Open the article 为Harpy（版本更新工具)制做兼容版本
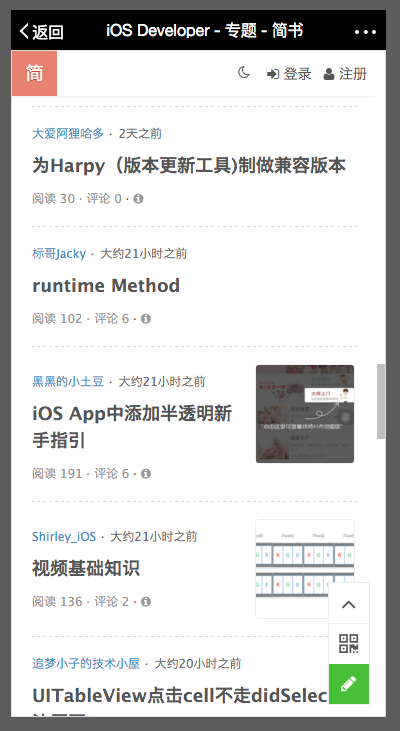The height and width of the screenshot is (731, 400). pos(189,166)
